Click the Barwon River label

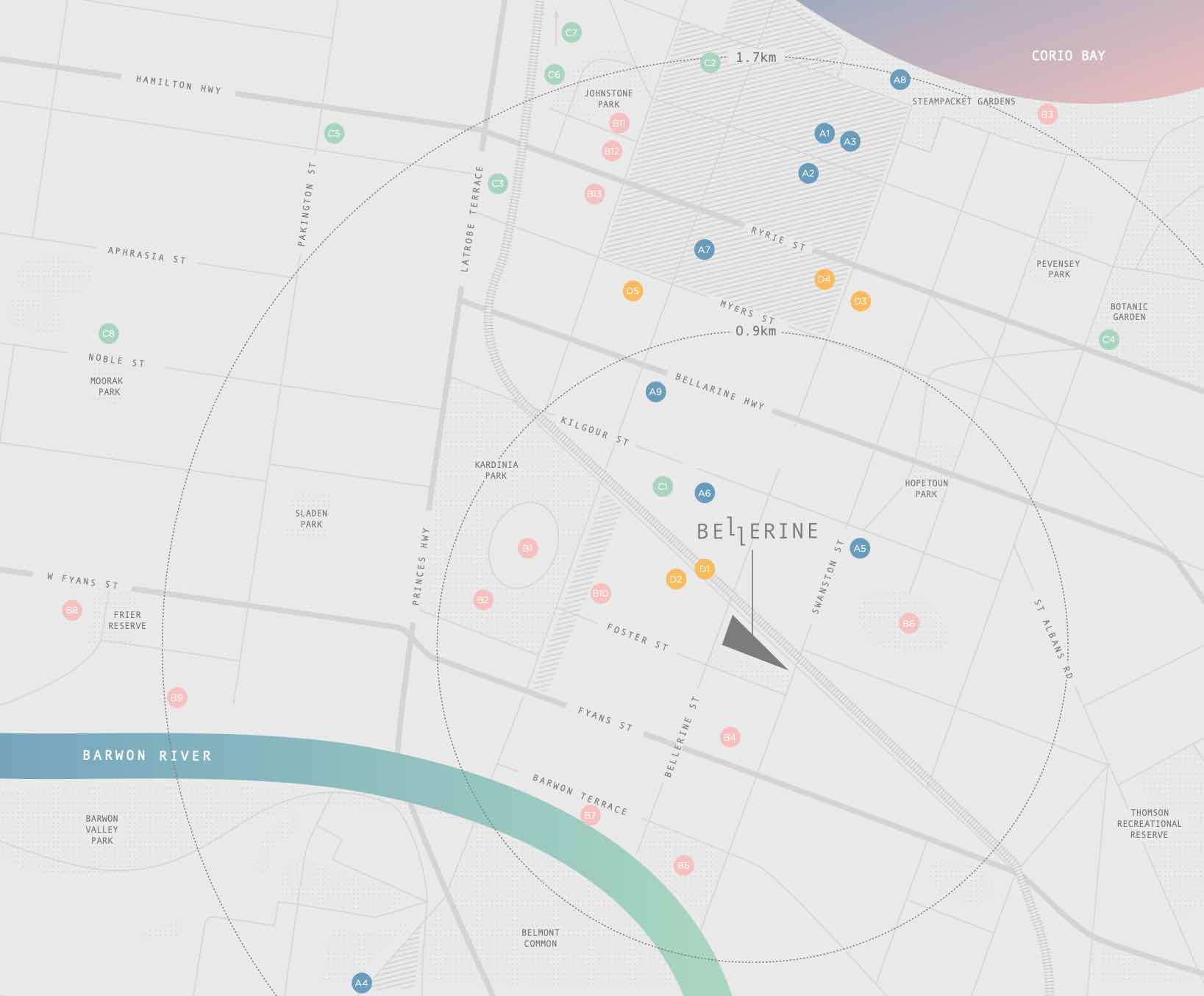pos(147,755)
